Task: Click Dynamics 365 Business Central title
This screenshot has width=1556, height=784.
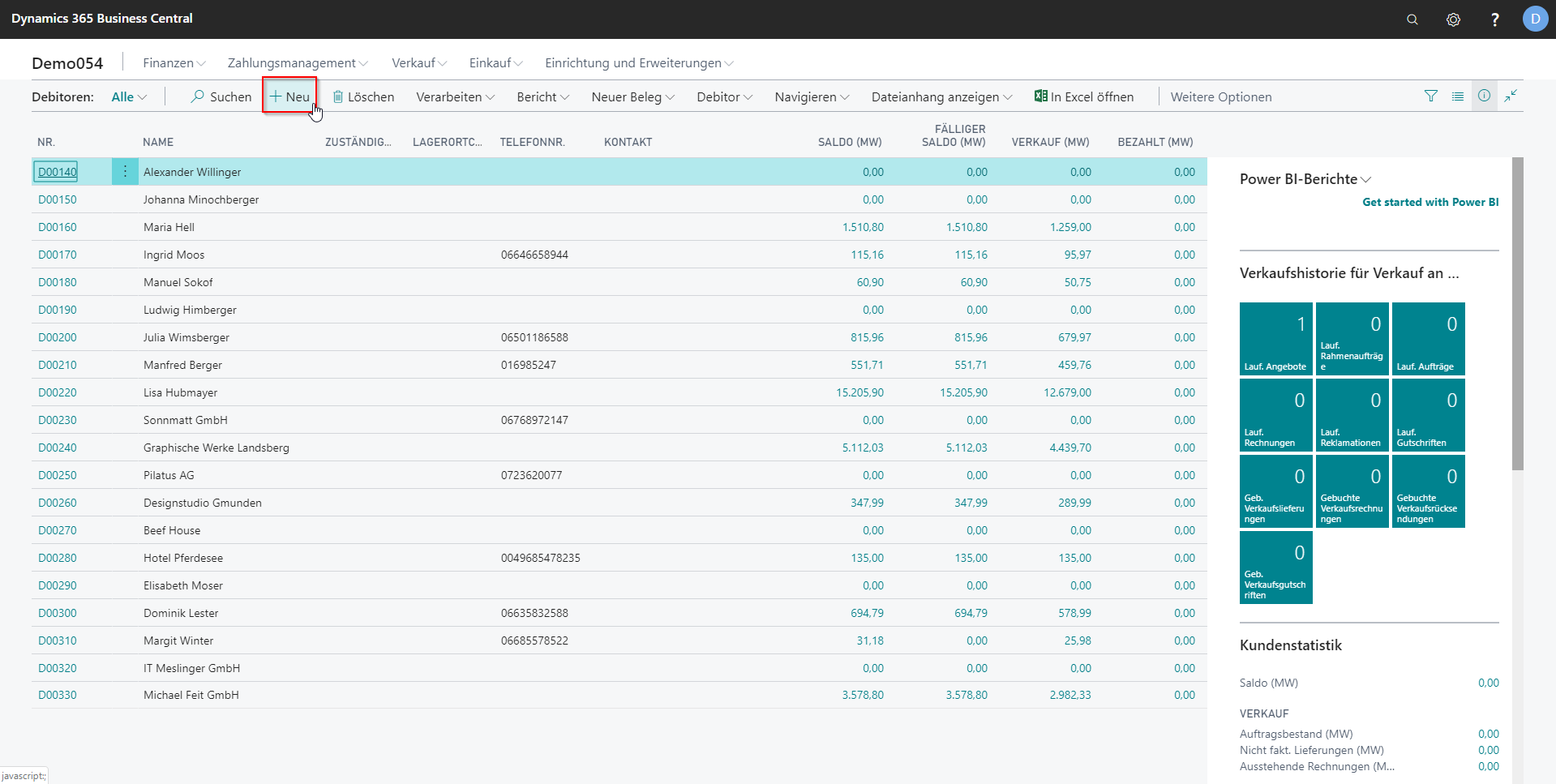Action: click(102, 19)
